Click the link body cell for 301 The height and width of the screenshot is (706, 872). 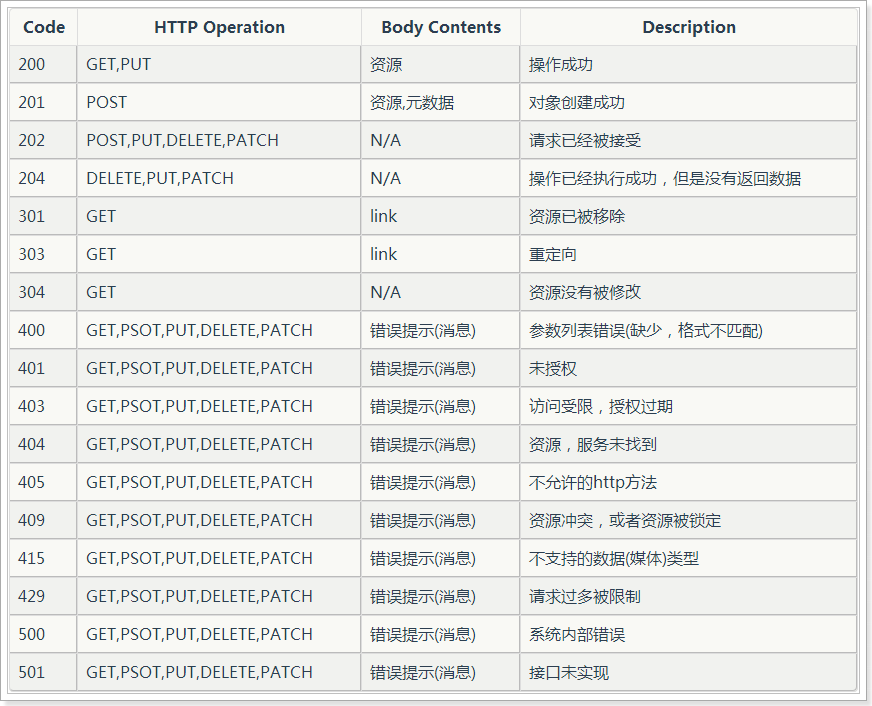click(x=440, y=216)
